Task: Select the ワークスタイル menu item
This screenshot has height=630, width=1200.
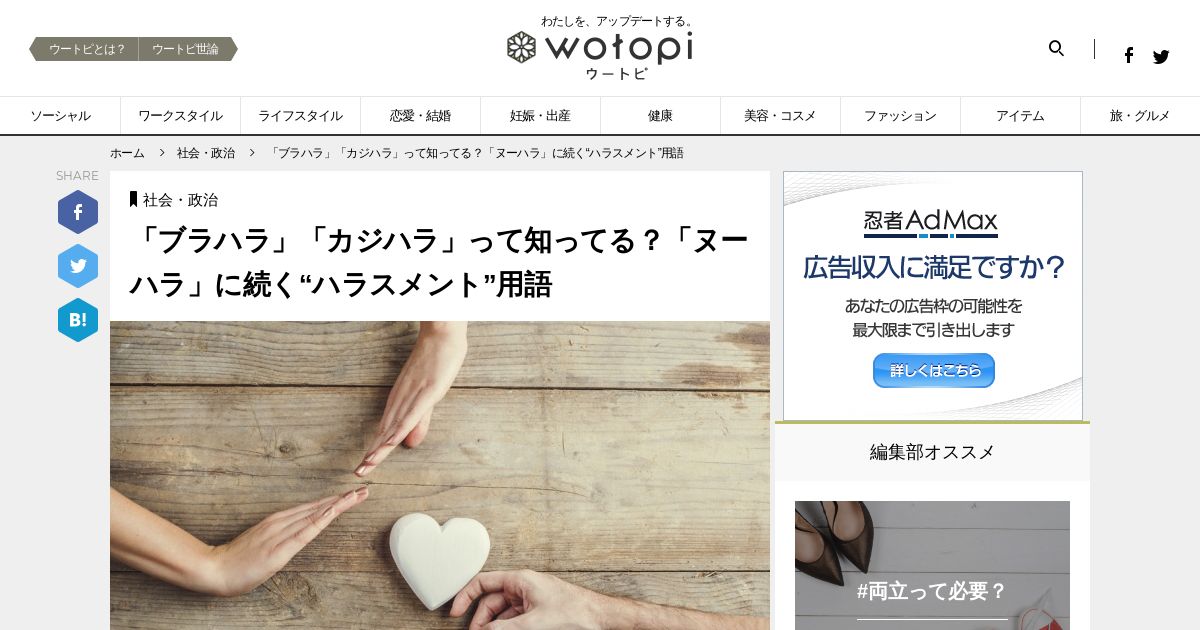Action: [180, 116]
